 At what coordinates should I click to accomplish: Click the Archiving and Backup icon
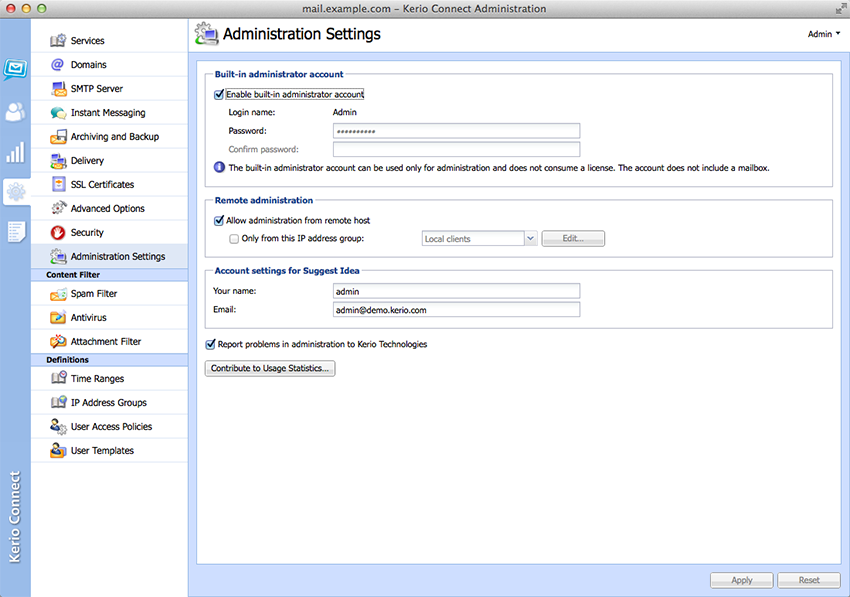[58, 137]
